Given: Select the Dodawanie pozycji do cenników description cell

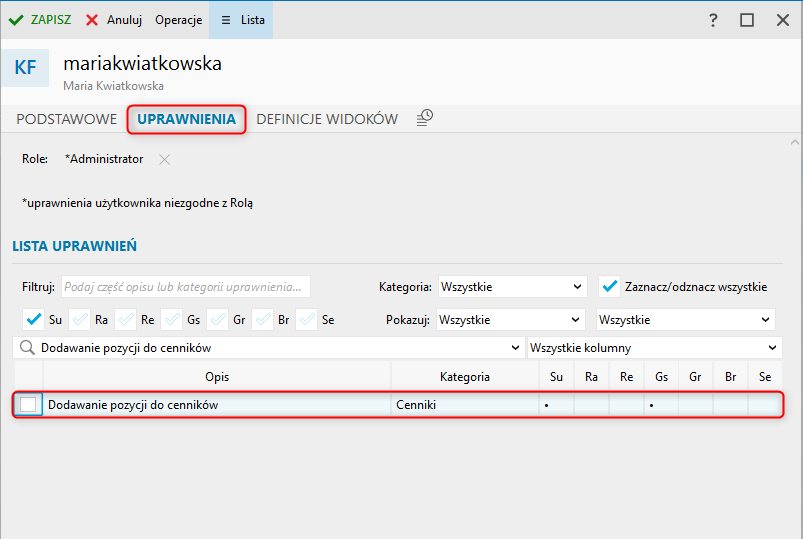Looking at the screenshot, I should (217, 405).
